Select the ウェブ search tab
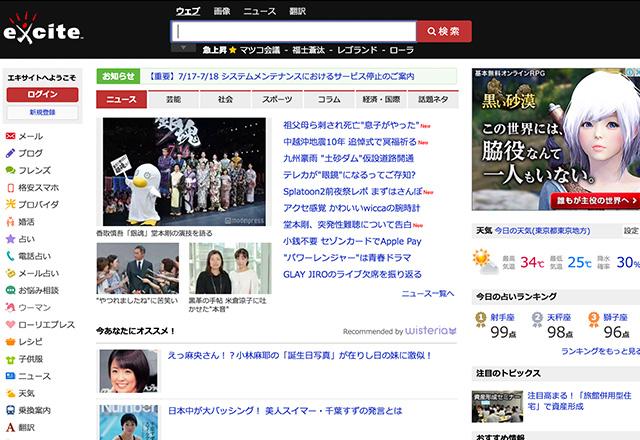Screen dimensions: 640x440 (x=188, y=11)
